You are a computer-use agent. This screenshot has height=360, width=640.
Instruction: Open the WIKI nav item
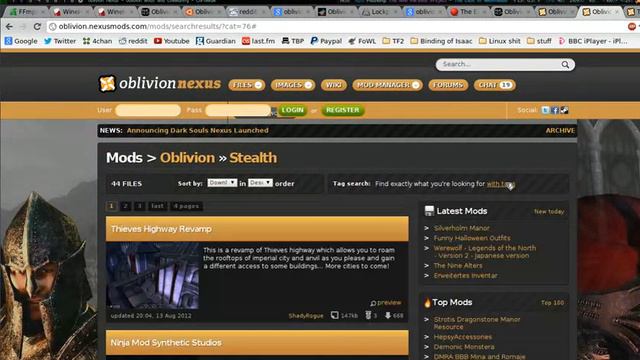[x=333, y=85]
